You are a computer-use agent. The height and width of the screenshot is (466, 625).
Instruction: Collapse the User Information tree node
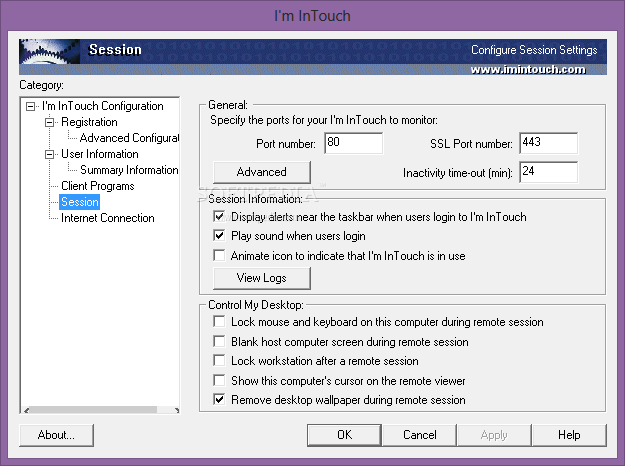[49, 154]
